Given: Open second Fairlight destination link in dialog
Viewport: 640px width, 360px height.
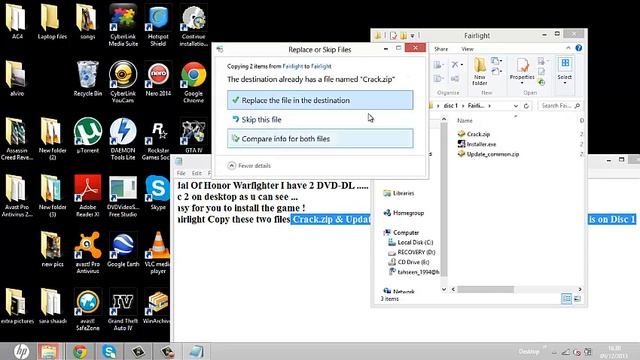Looking at the screenshot, I should (321, 66).
